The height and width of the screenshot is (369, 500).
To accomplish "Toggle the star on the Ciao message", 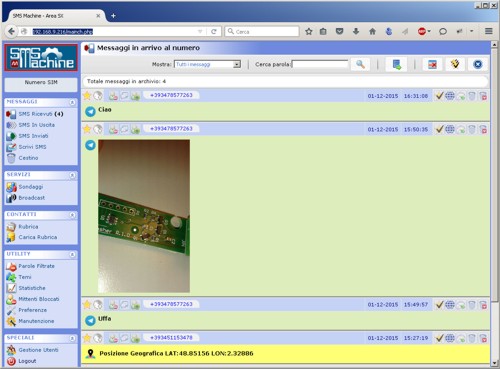I will point(87,96).
